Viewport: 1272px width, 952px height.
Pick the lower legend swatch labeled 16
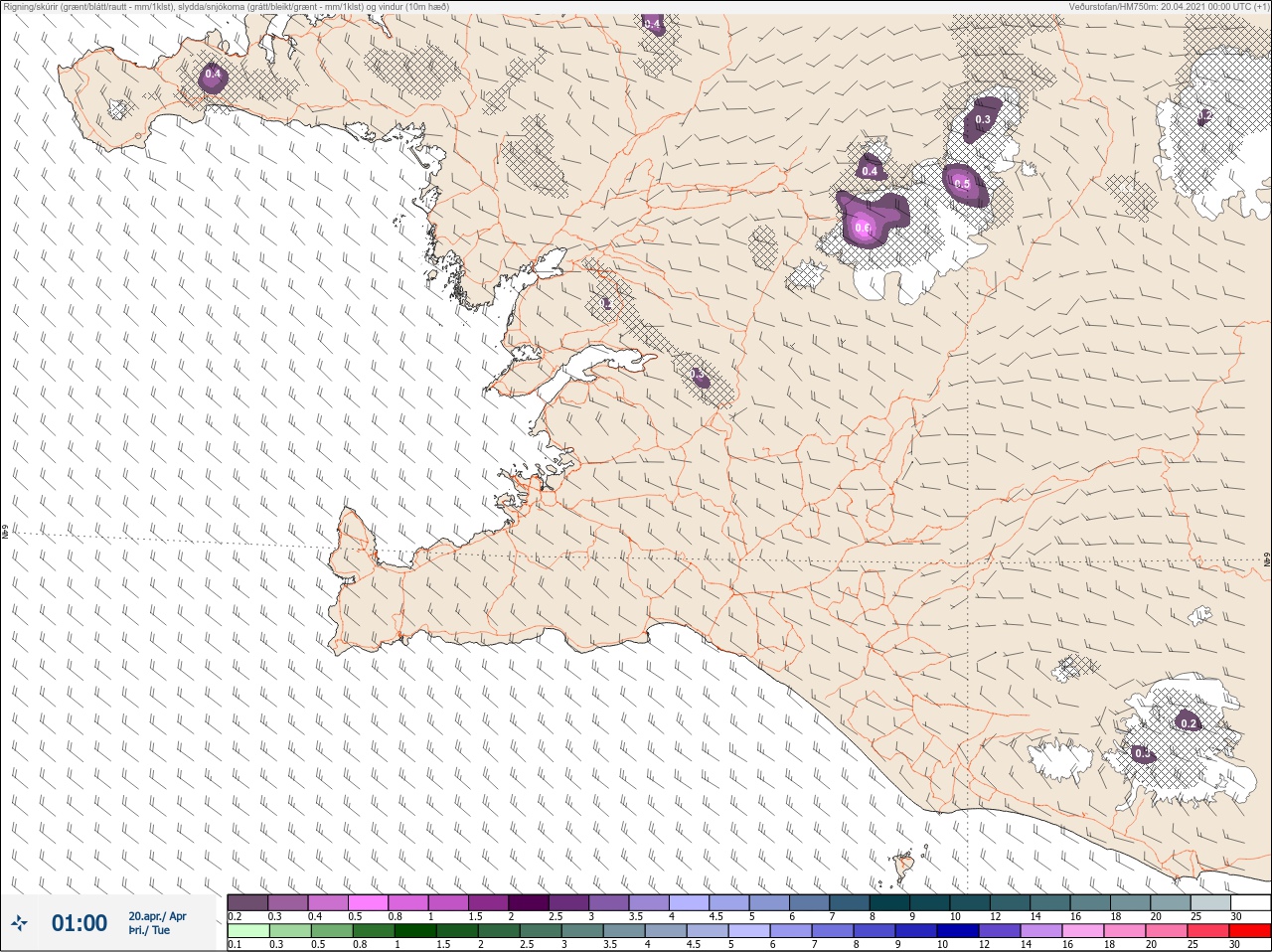click(x=1083, y=931)
